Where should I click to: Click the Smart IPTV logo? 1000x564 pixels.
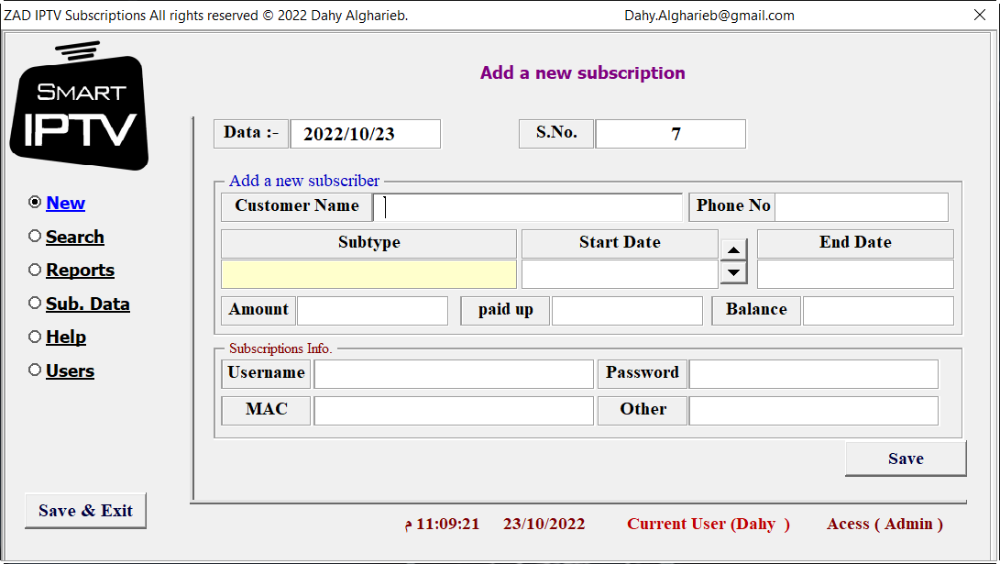pyautogui.click(x=80, y=105)
